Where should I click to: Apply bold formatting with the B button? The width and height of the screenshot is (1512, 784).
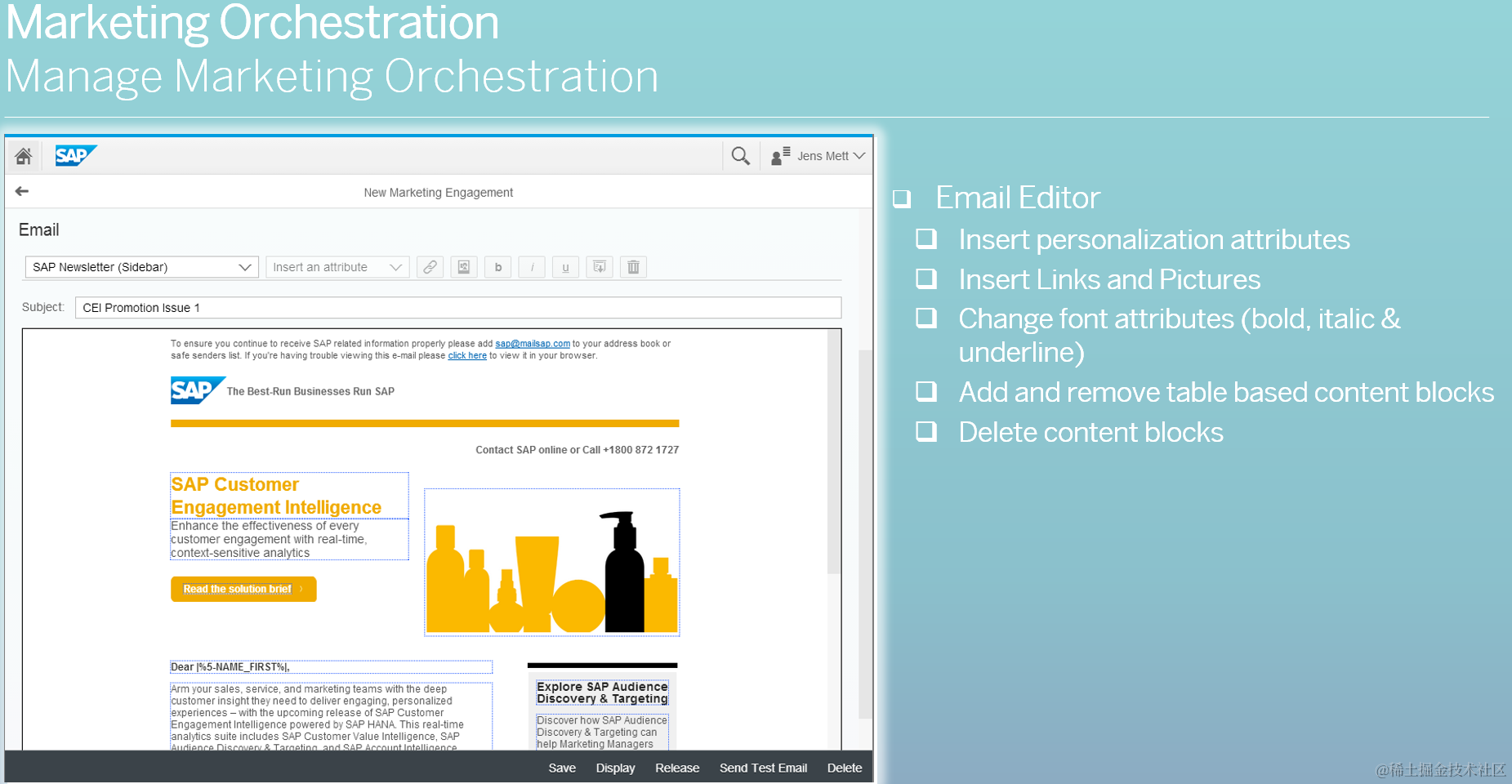(498, 267)
